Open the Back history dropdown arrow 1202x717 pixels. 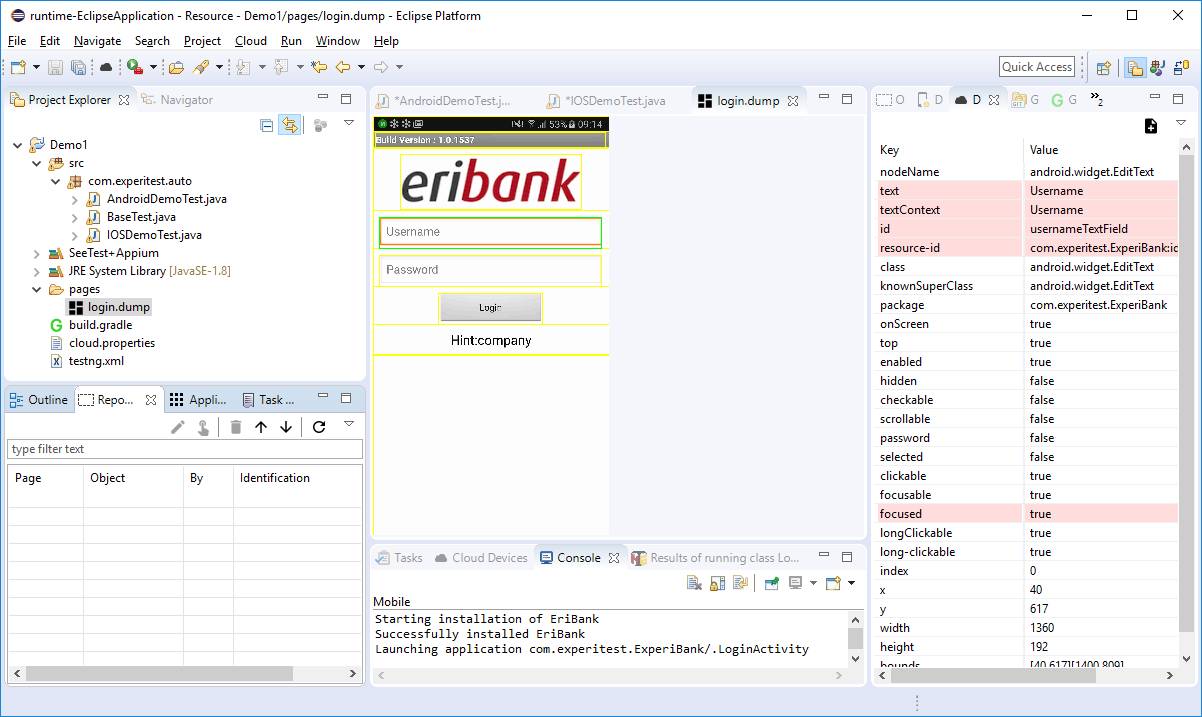(x=361, y=67)
